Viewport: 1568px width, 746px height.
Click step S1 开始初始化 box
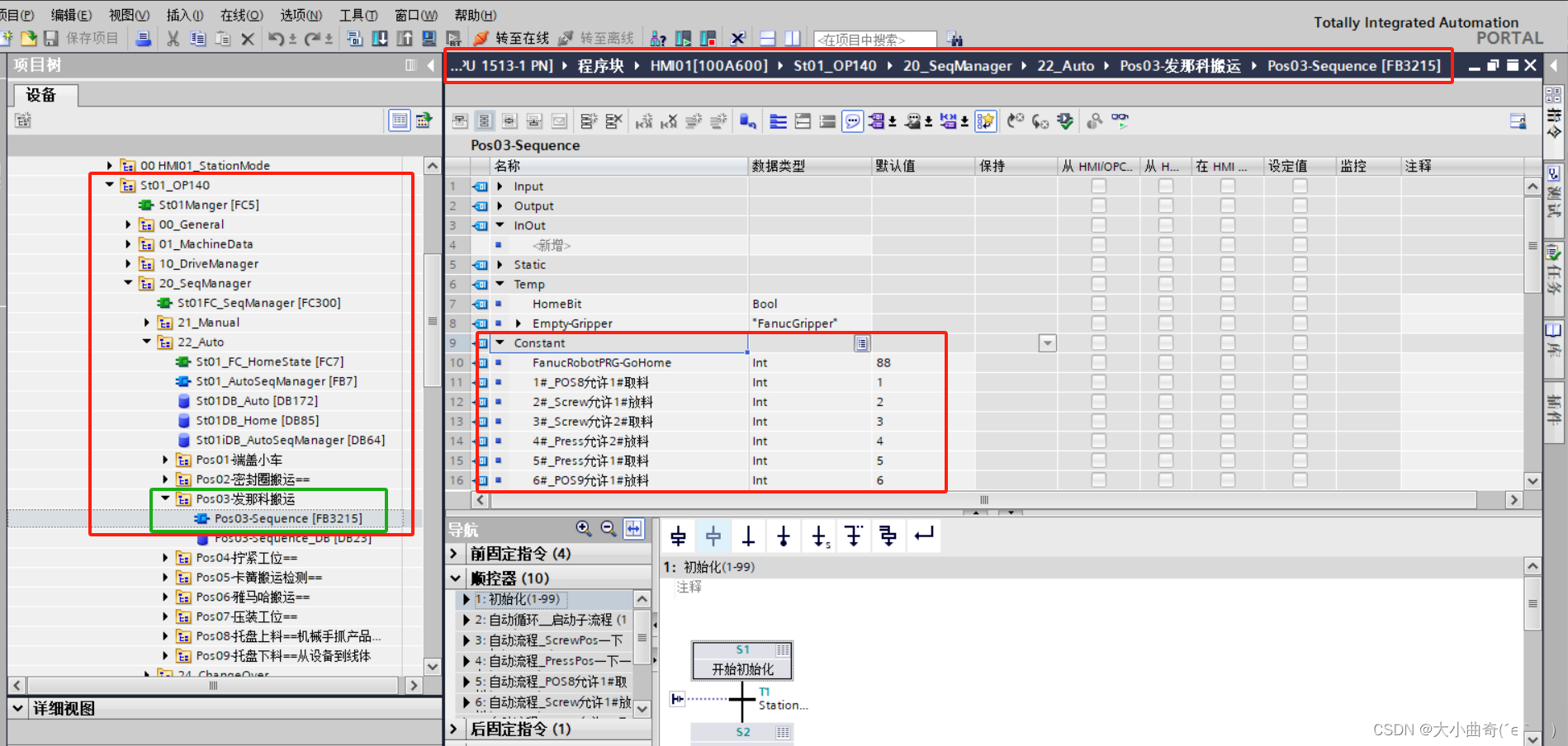tap(742, 661)
